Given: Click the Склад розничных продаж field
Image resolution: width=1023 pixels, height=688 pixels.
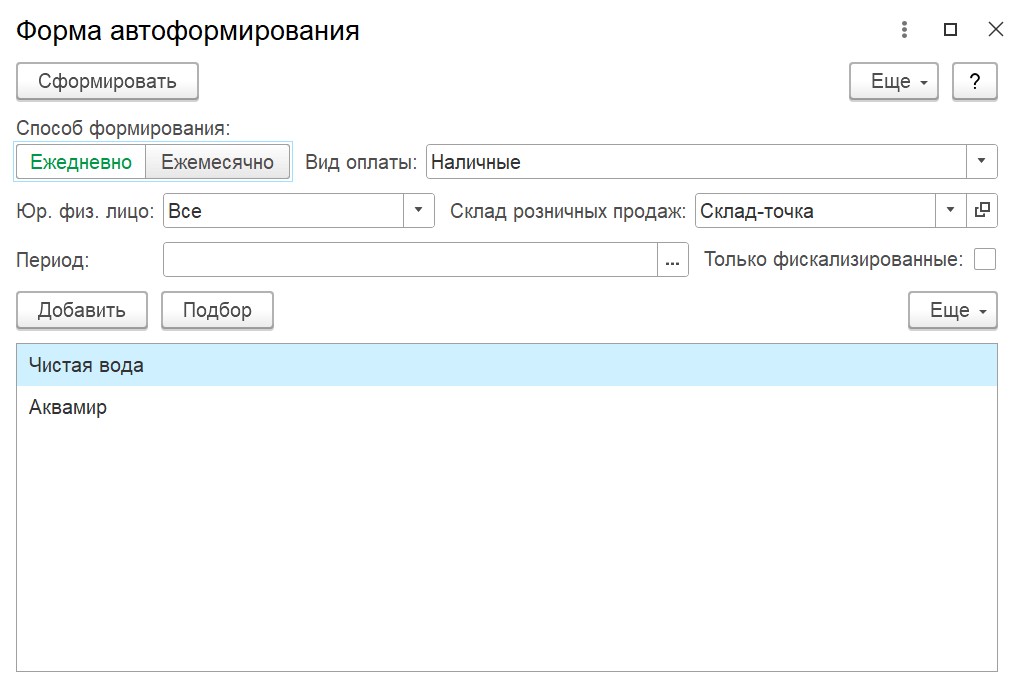Looking at the screenshot, I should (x=816, y=210).
